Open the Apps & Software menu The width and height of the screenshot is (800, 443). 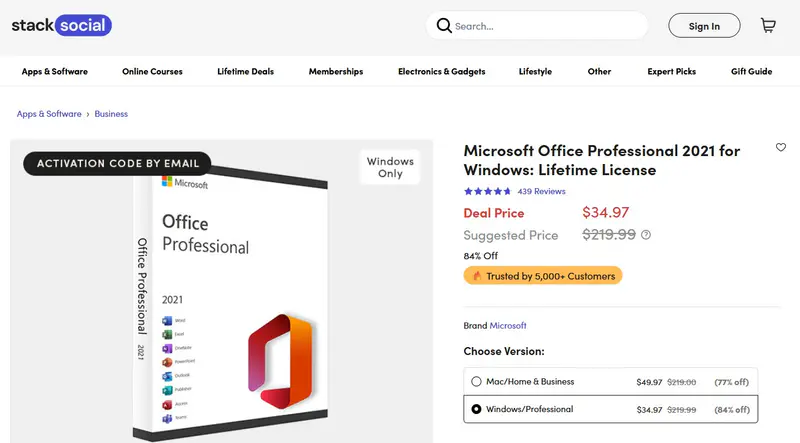pos(54,72)
